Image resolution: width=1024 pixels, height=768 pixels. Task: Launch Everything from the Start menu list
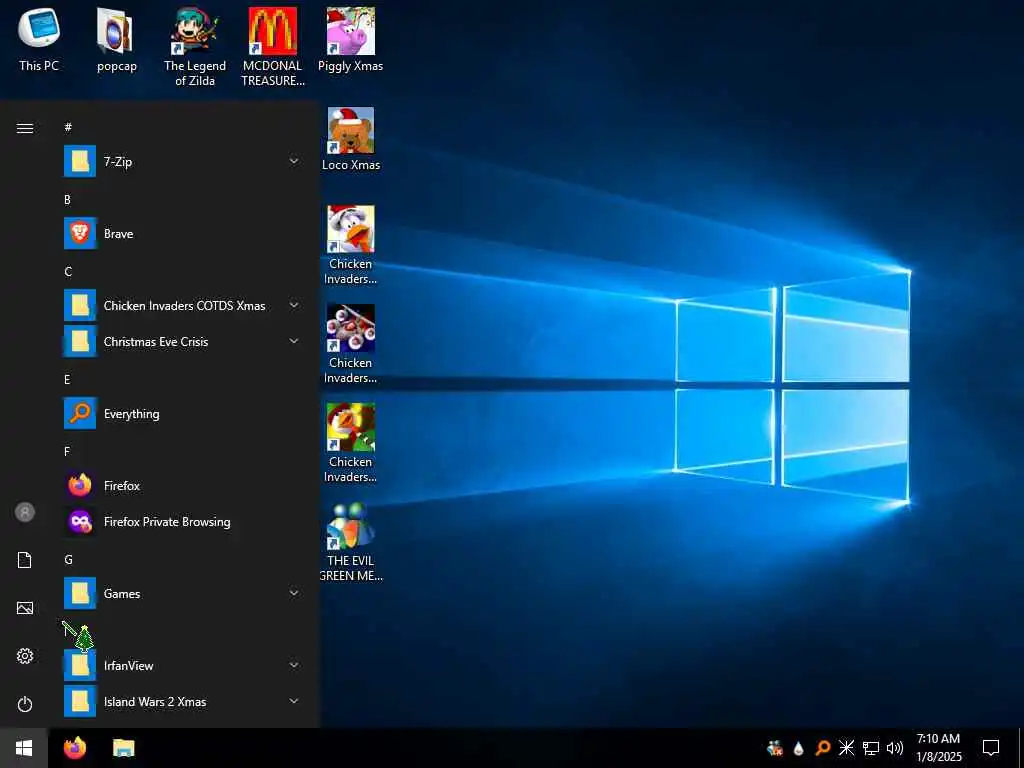[x=182, y=413]
